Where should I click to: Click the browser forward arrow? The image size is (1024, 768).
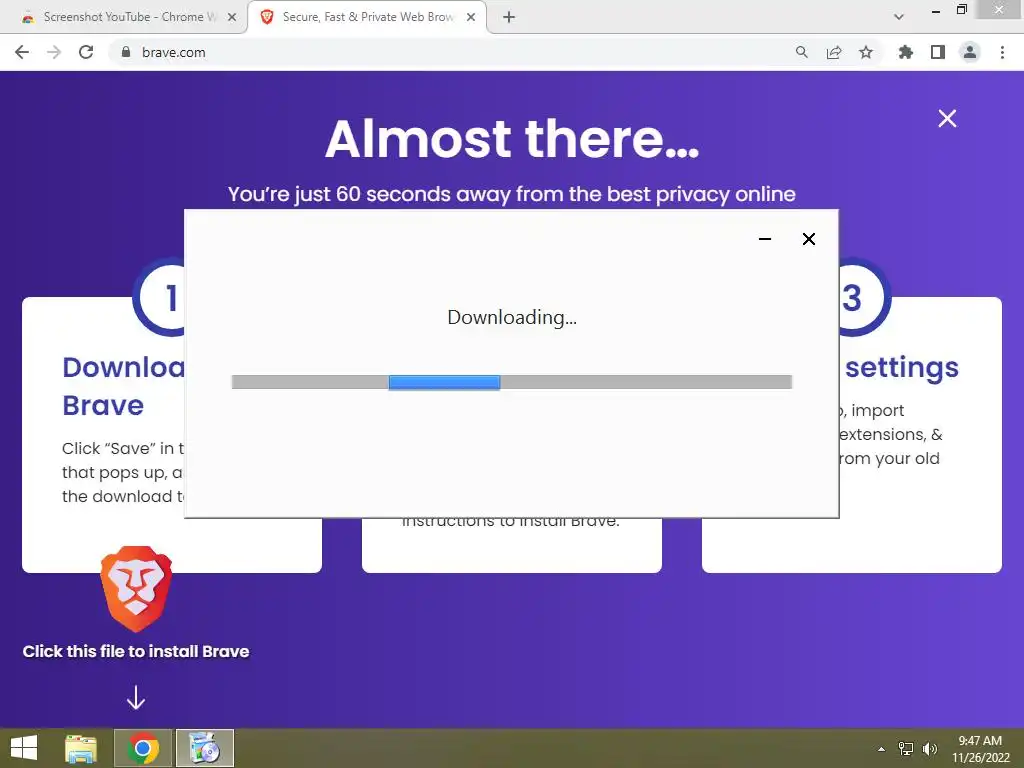coord(54,52)
